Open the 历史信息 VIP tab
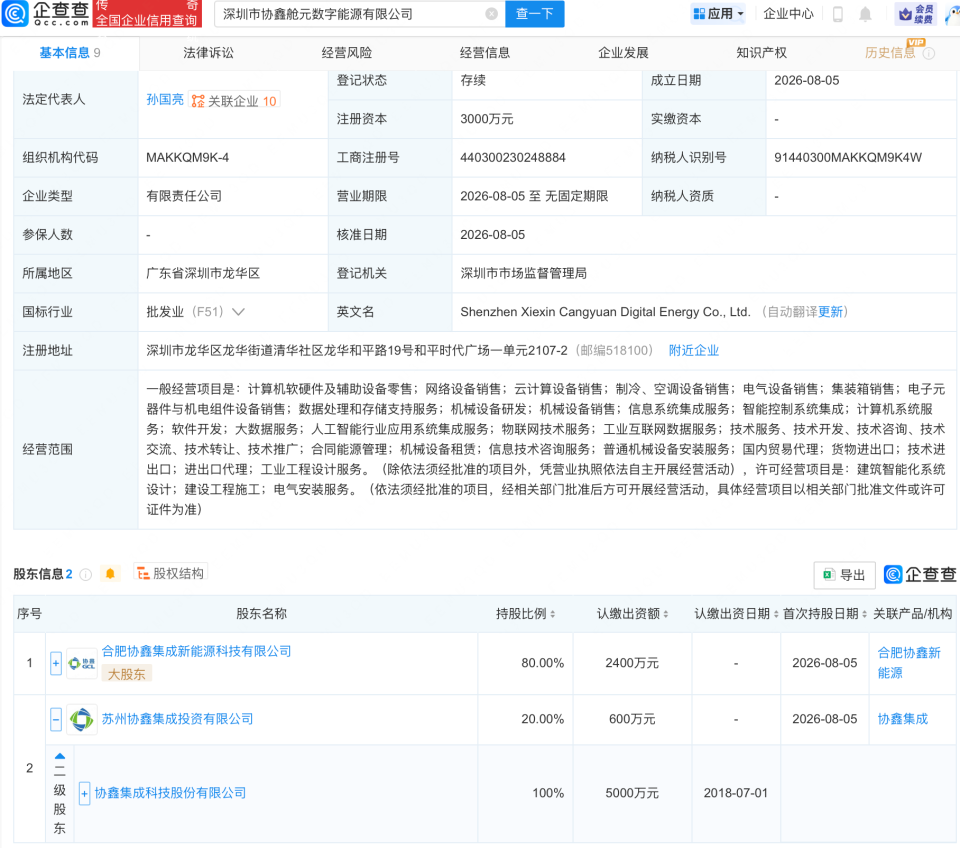Image resolution: width=960 pixels, height=848 pixels. 890,53
